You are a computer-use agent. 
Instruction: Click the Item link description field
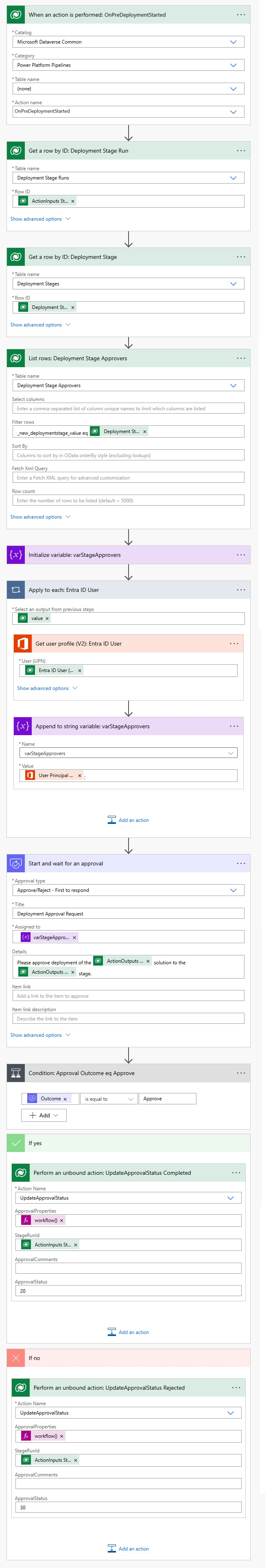click(129, 1018)
